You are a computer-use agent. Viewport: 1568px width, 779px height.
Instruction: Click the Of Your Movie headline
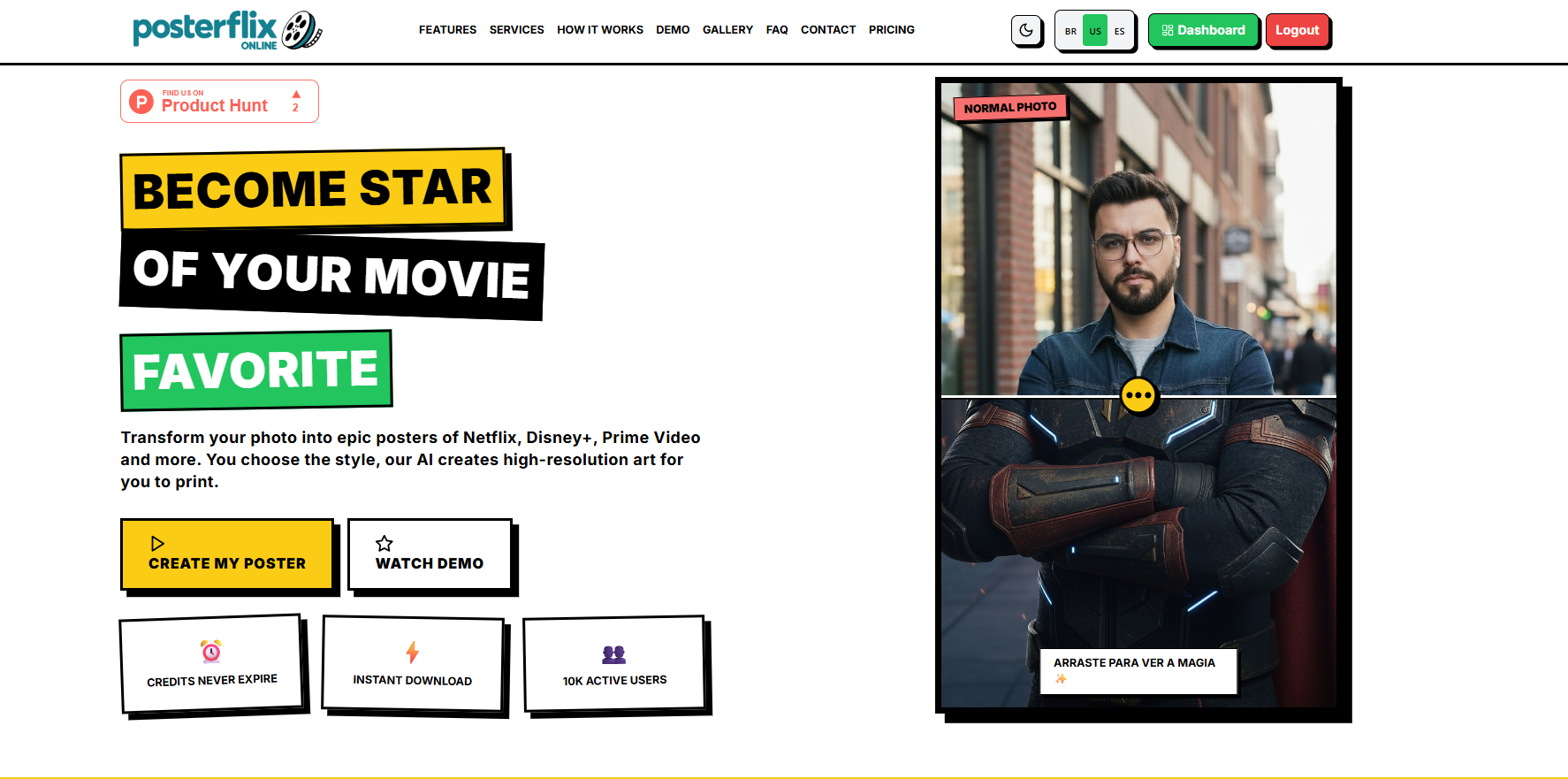point(331,274)
